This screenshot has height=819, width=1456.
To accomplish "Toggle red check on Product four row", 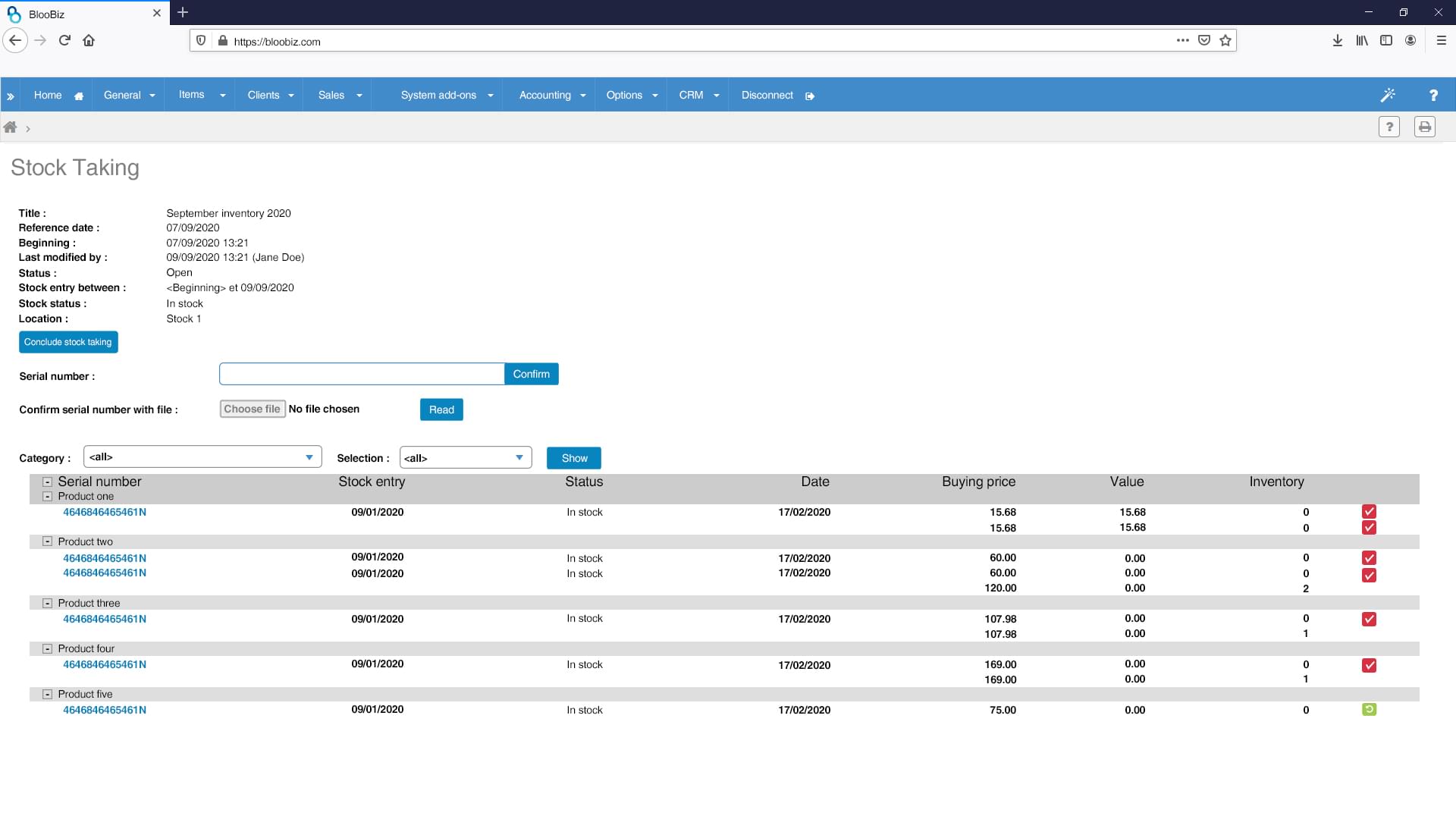I will pyautogui.click(x=1369, y=666).
